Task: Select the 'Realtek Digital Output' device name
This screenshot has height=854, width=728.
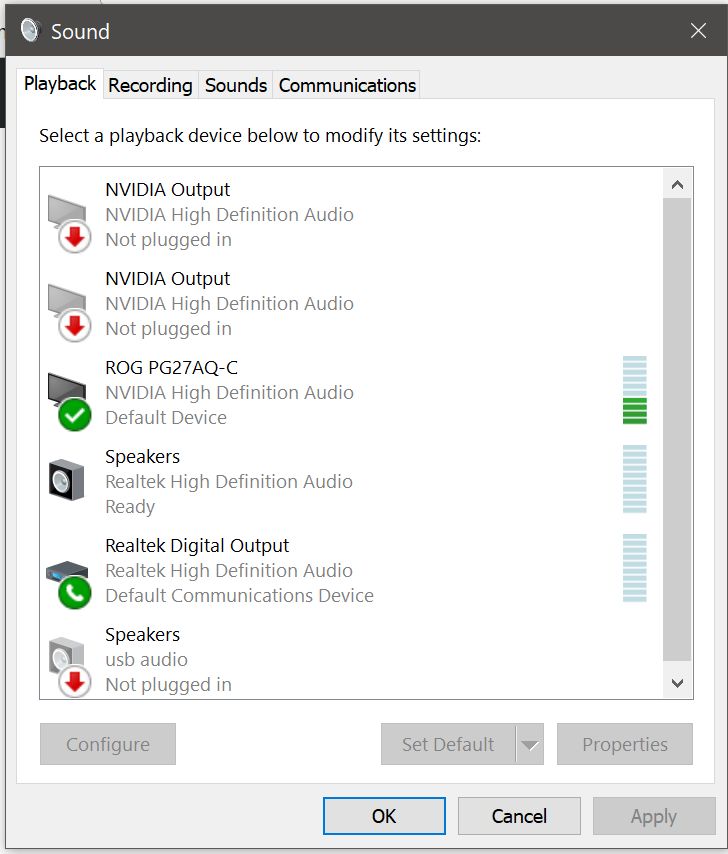Action: [197, 545]
